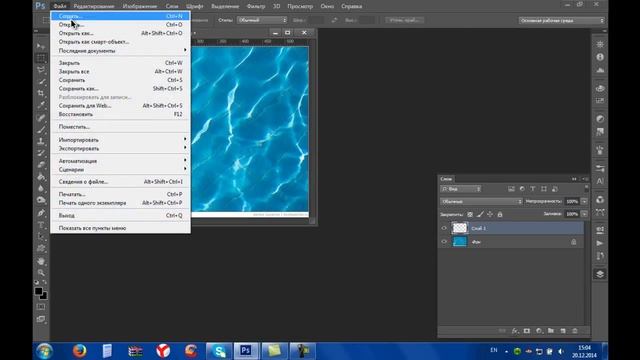The height and width of the screenshot is (360, 640).
Task: Toggle Quick Mask mode icon
Action: tap(41, 307)
